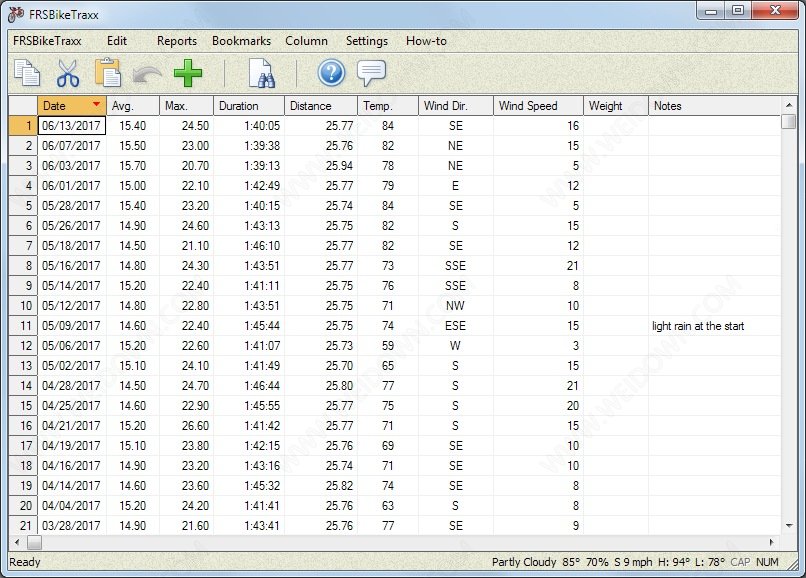Click the Wind Speed column header
This screenshot has width=806, height=578.
[538, 106]
